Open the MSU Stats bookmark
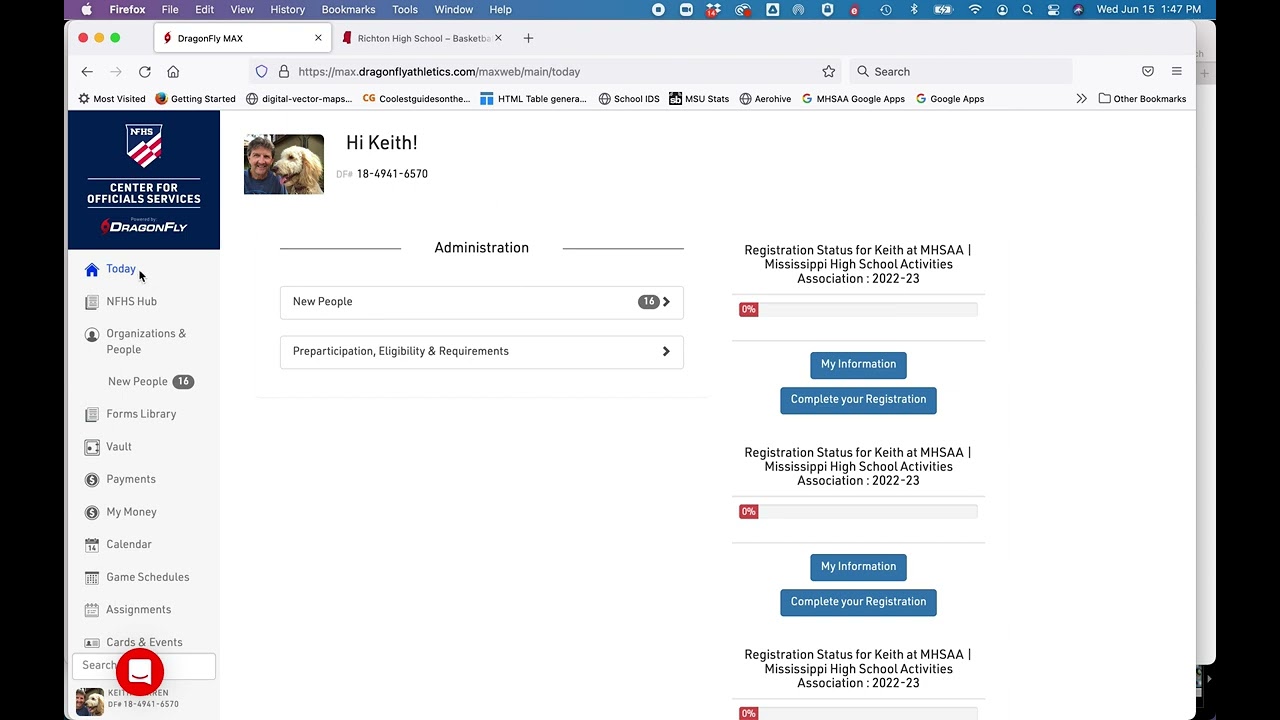1280x720 pixels. (x=699, y=99)
